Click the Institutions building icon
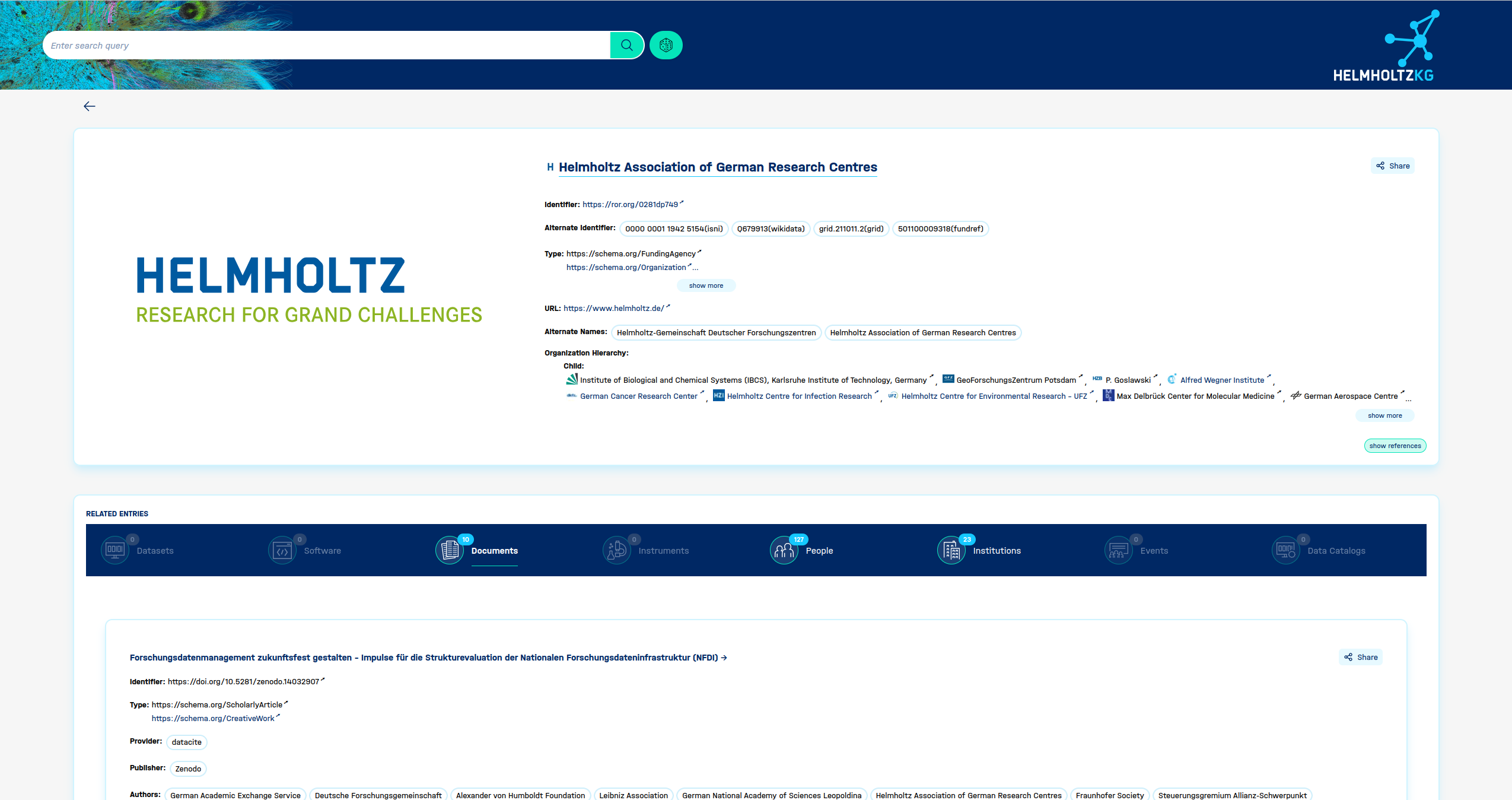The height and width of the screenshot is (800, 1512). coord(951,550)
